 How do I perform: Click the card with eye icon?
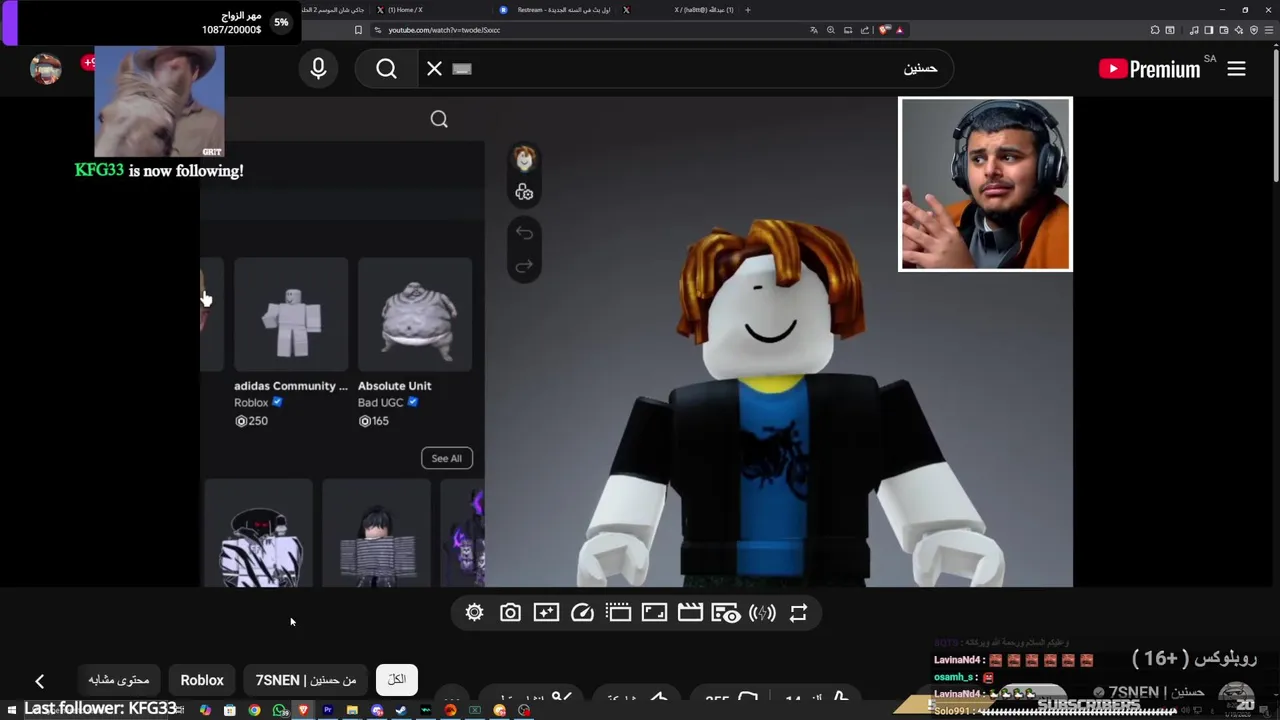(726, 613)
